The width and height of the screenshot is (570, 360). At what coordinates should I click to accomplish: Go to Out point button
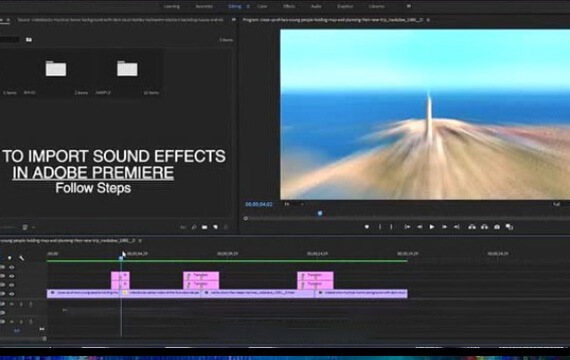coord(457,227)
